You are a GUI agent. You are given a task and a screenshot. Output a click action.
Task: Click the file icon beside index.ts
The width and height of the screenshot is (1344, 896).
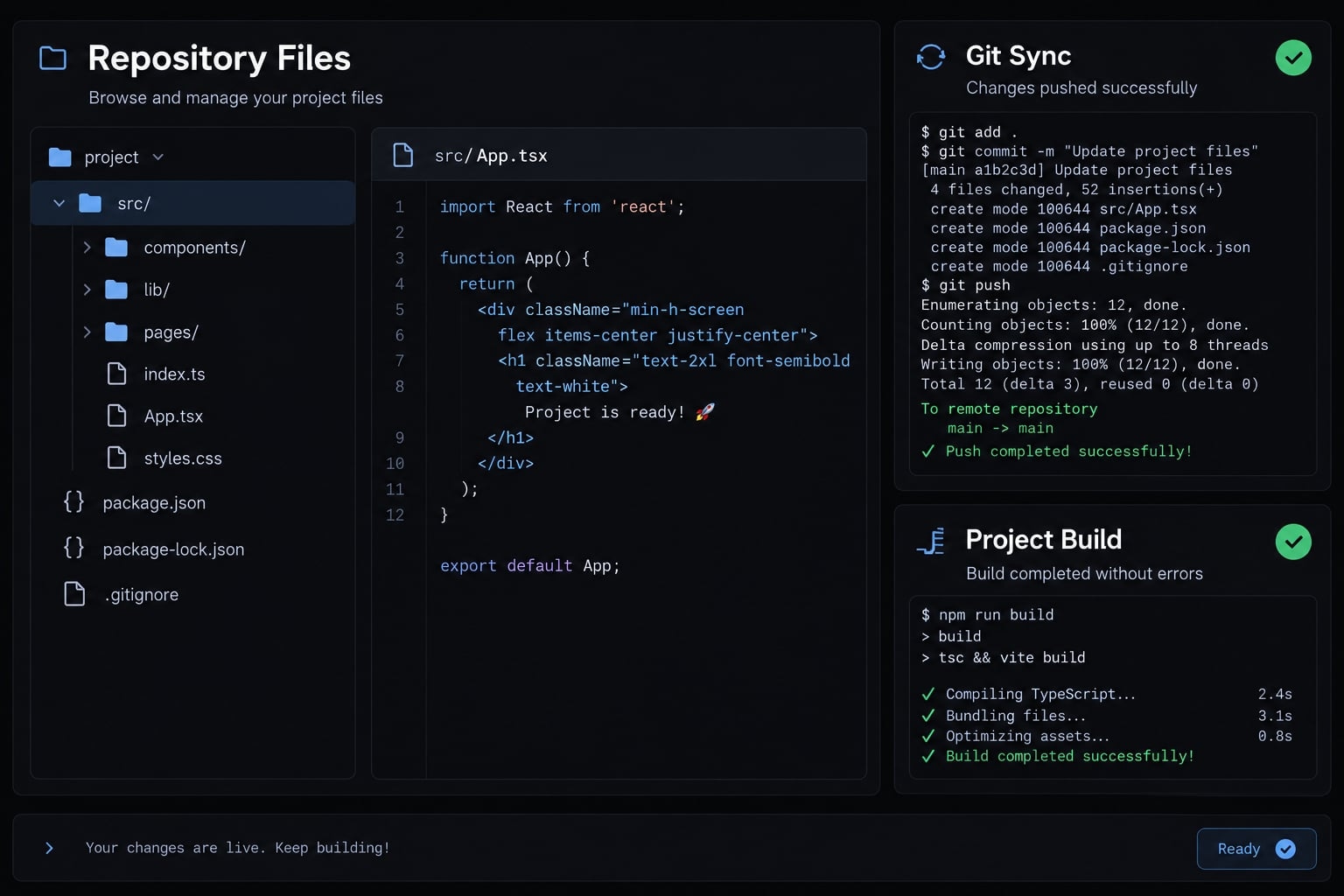click(116, 374)
